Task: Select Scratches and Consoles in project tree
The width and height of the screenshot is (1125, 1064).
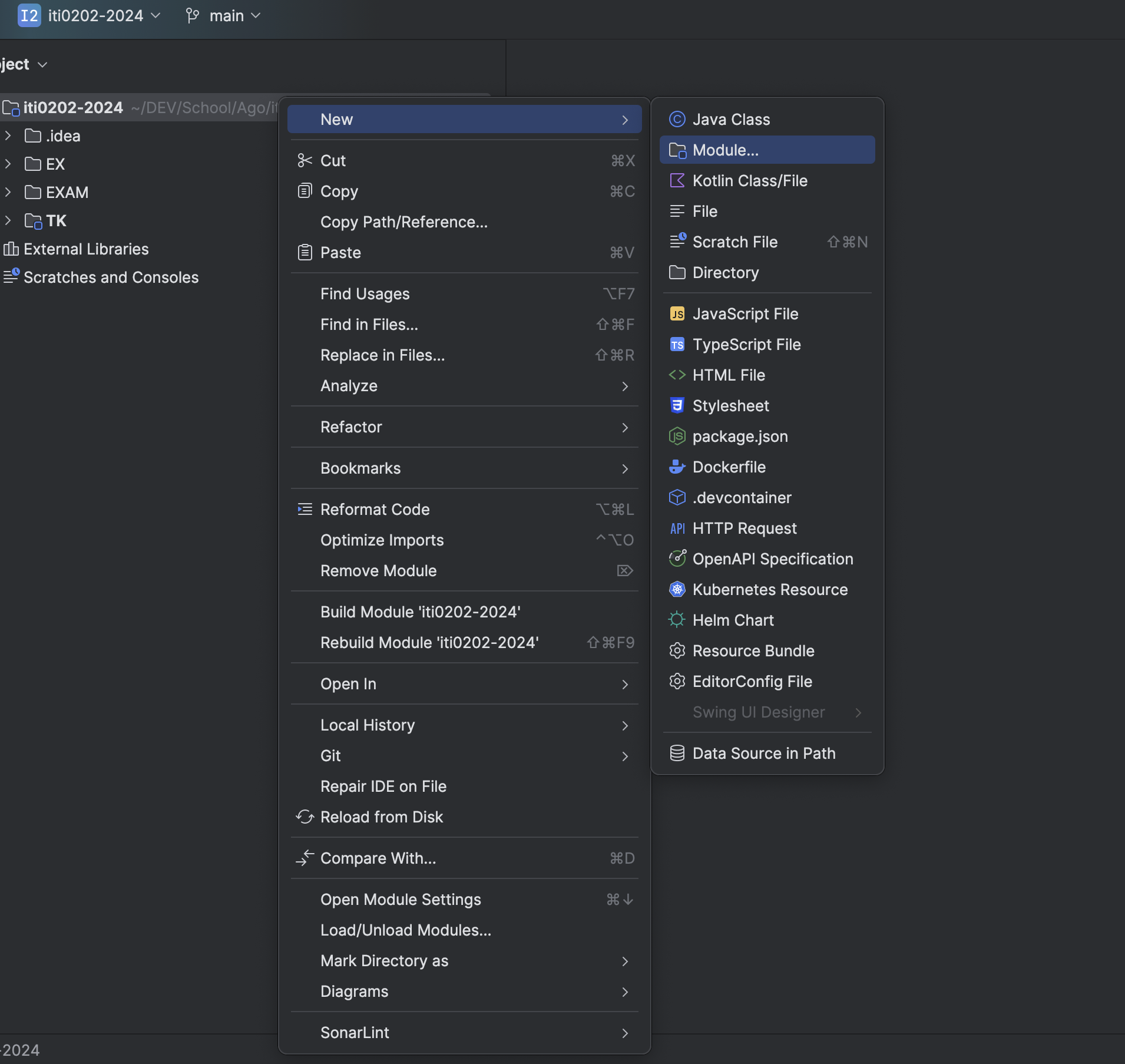Action: (111, 277)
